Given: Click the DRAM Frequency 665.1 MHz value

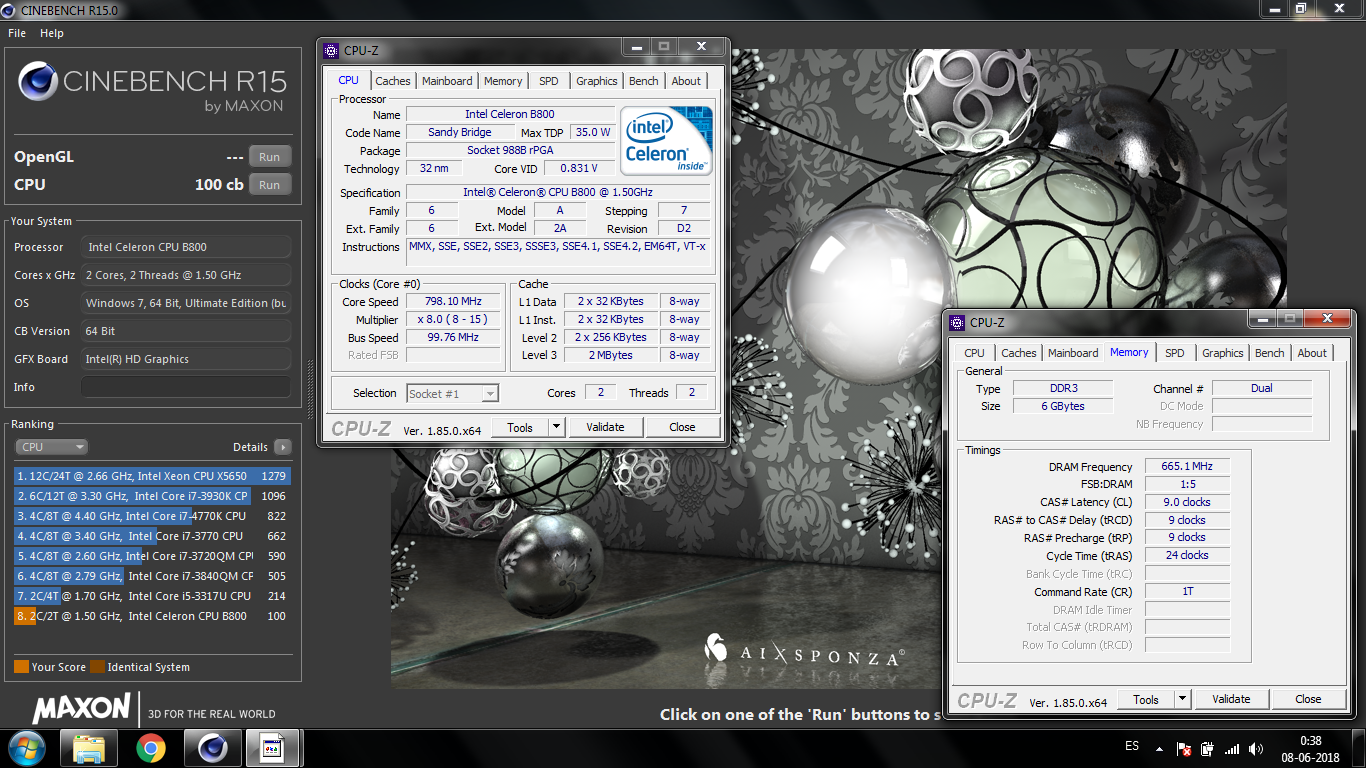Looking at the screenshot, I should tap(1187, 467).
